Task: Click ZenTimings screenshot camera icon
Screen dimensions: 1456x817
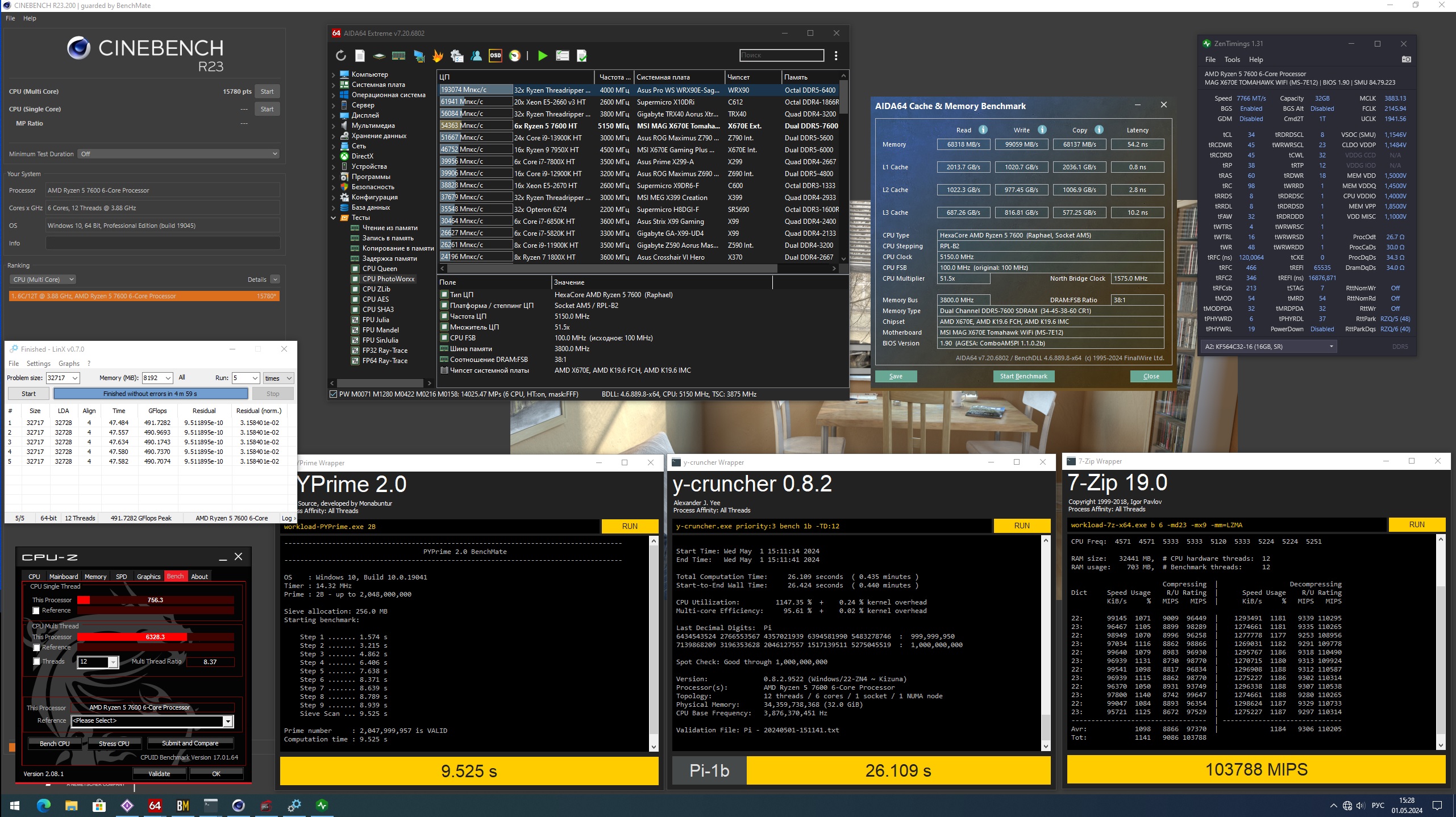Action: (x=1406, y=60)
